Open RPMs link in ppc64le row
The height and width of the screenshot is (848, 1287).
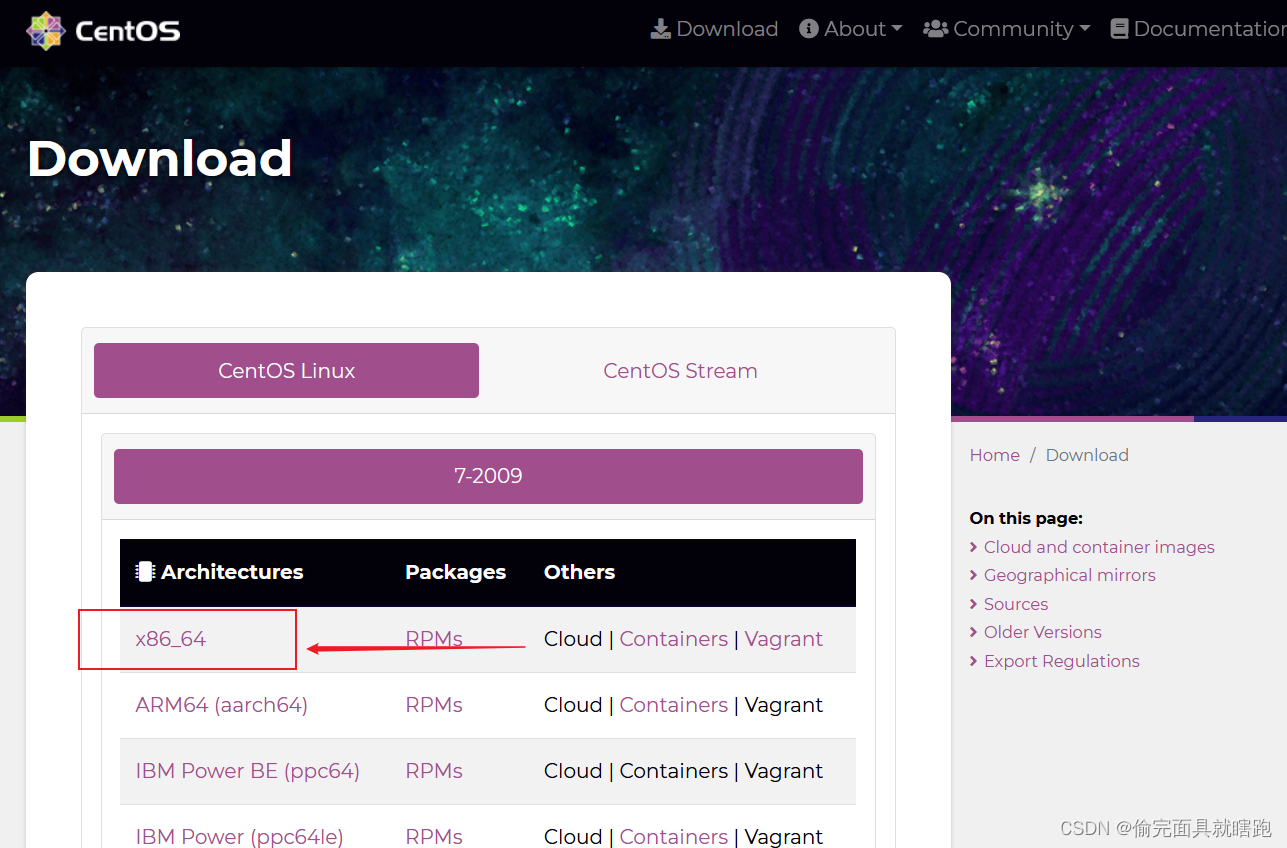coord(434,836)
